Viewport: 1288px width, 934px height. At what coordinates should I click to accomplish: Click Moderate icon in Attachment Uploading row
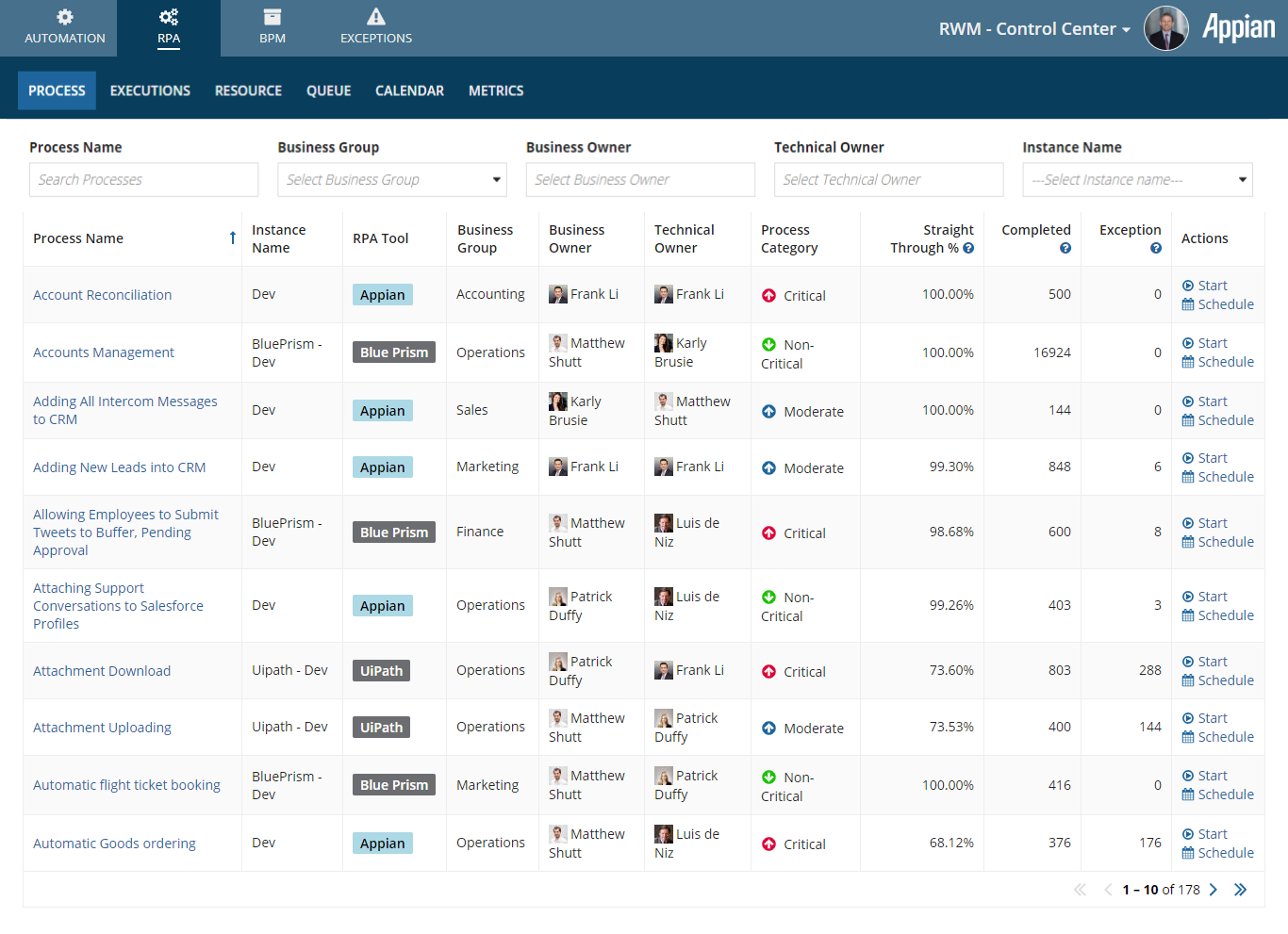click(769, 729)
